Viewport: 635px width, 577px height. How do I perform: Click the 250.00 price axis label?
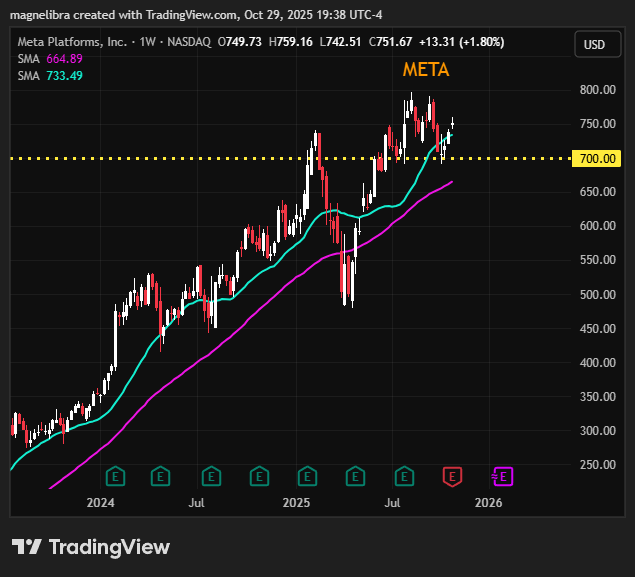tap(597, 464)
